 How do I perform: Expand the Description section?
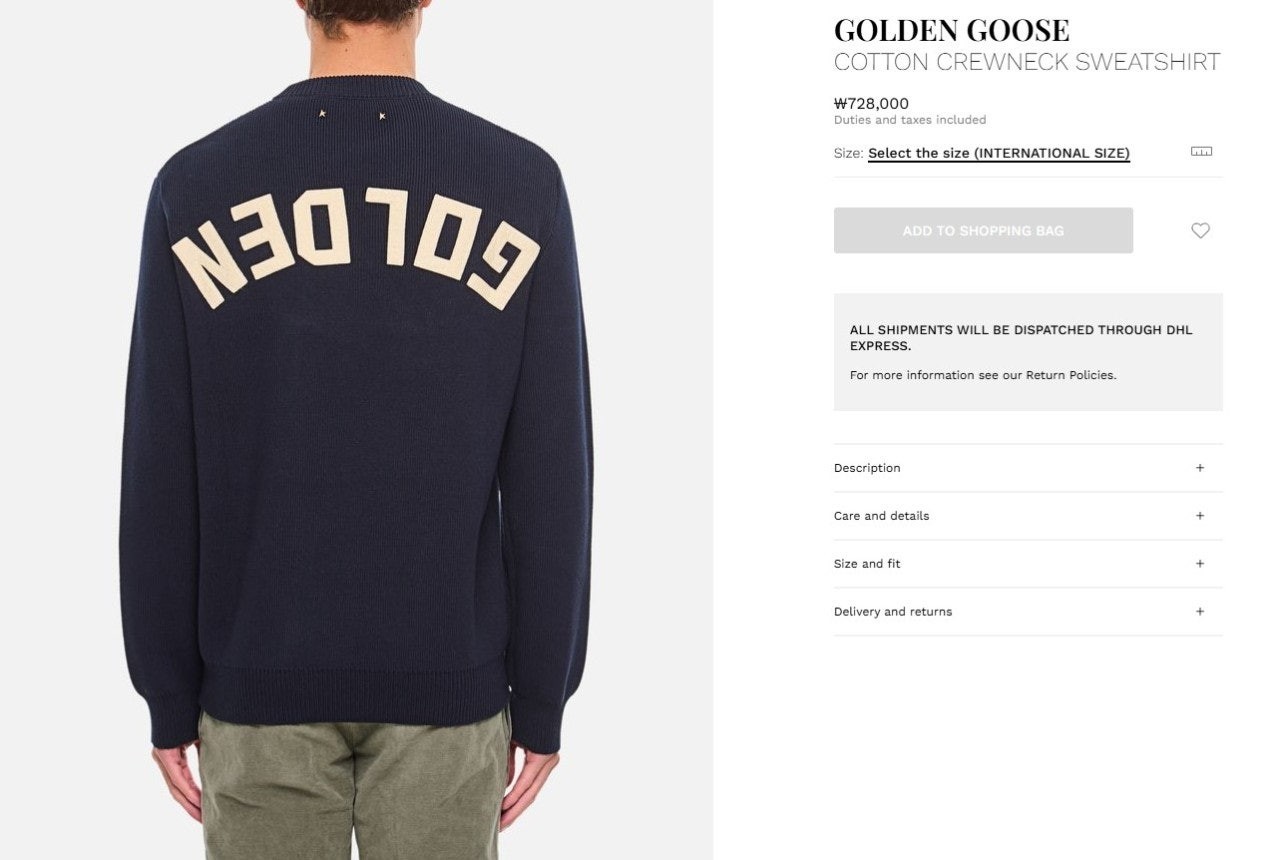pos(1028,468)
